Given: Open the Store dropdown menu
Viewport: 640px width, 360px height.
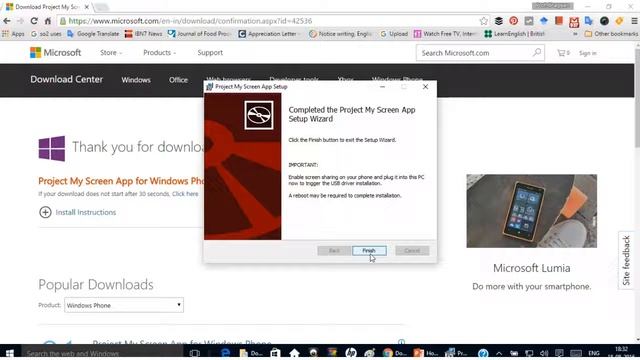Looking at the screenshot, I should coord(111,53).
